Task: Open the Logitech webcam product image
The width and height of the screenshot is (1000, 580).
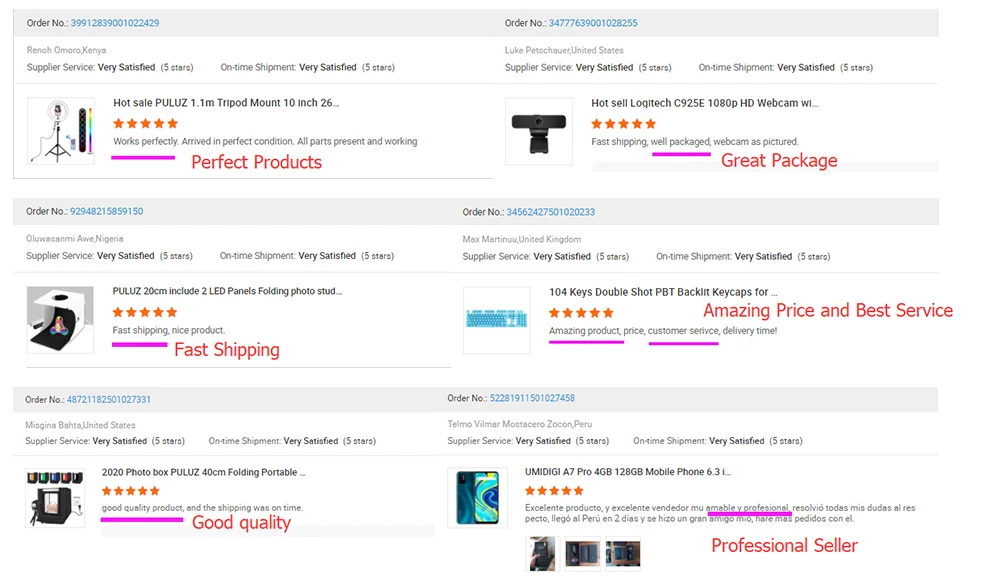Action: pyautogui.click(x=539, y=131)
